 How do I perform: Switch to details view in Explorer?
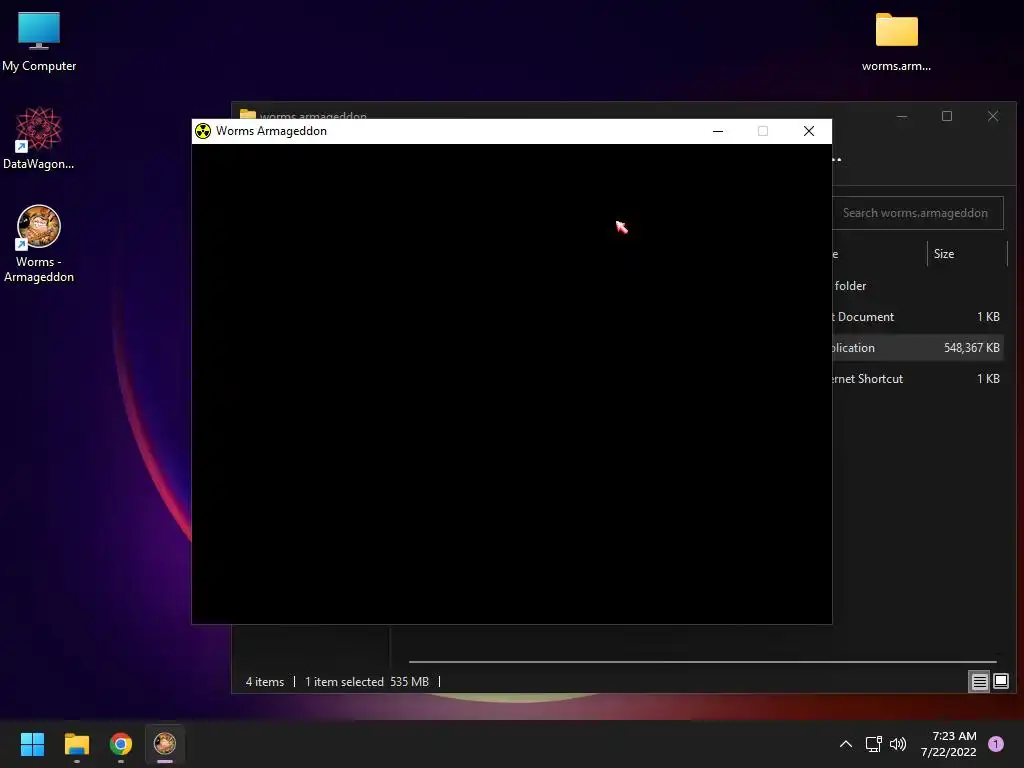980,682
